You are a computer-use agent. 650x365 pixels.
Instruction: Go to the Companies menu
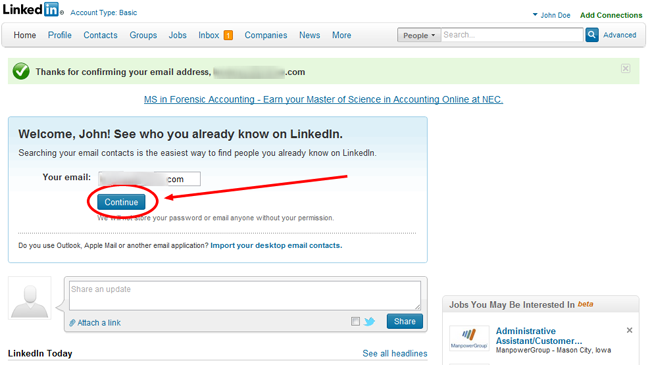click(266, 35)
